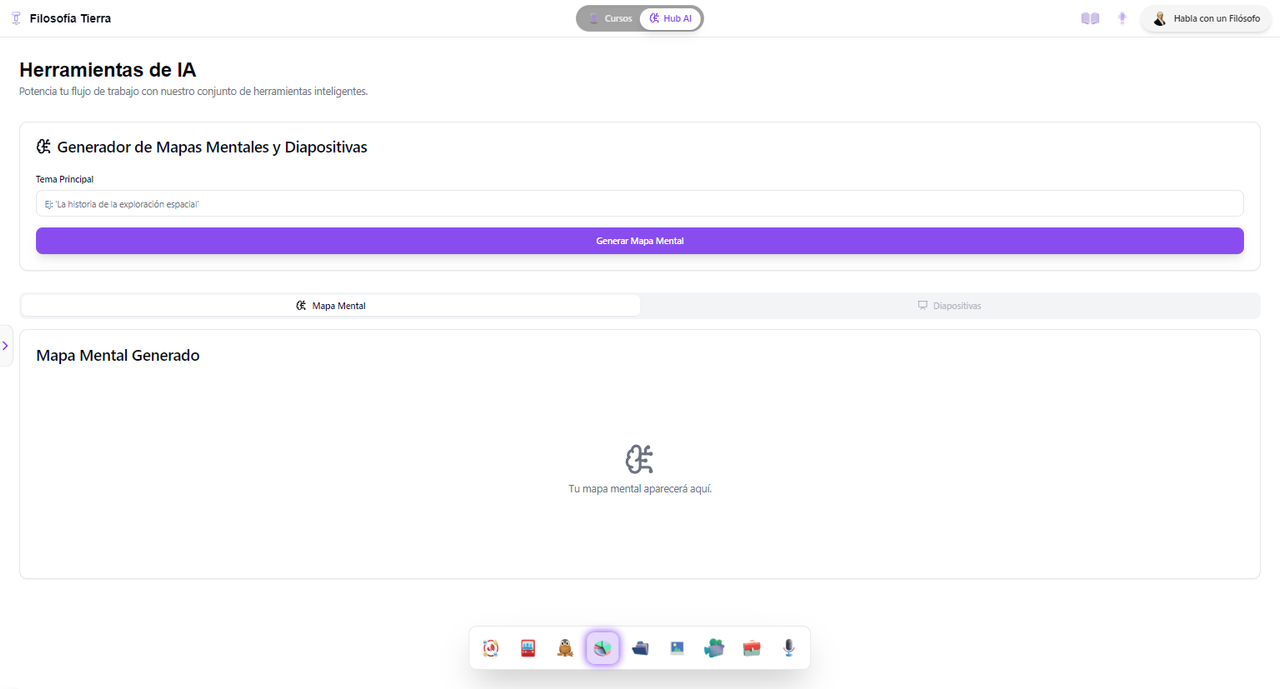
Task: Switch to the Cursos tab
Action: [609, 18]
